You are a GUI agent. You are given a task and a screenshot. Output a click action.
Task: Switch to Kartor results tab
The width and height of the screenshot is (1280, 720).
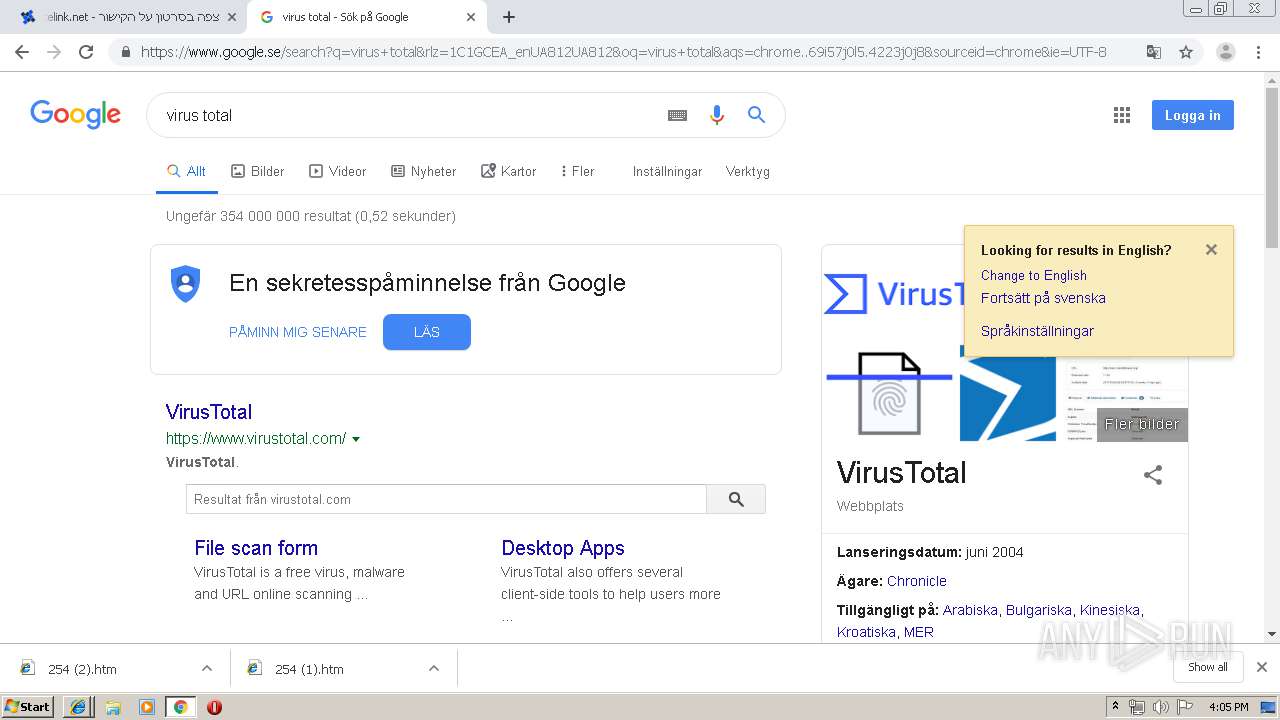[x=508, y=171]
